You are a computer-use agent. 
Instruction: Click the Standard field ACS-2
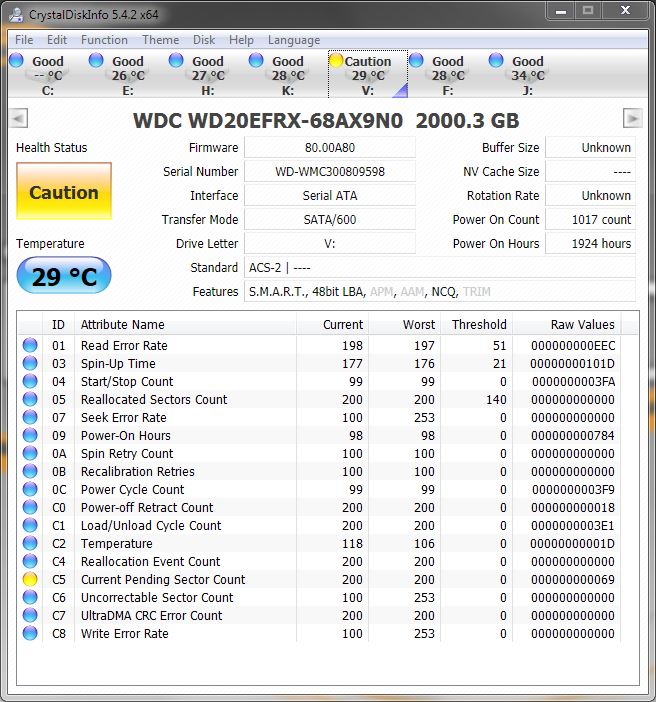point(440,268)
